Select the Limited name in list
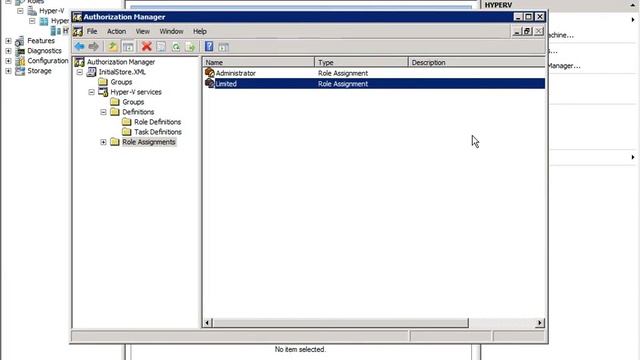 (226, 84)
